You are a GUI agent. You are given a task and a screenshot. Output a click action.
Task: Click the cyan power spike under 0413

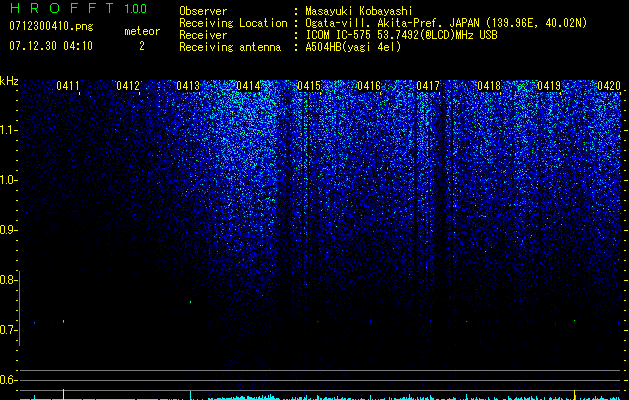coord(191,395)
